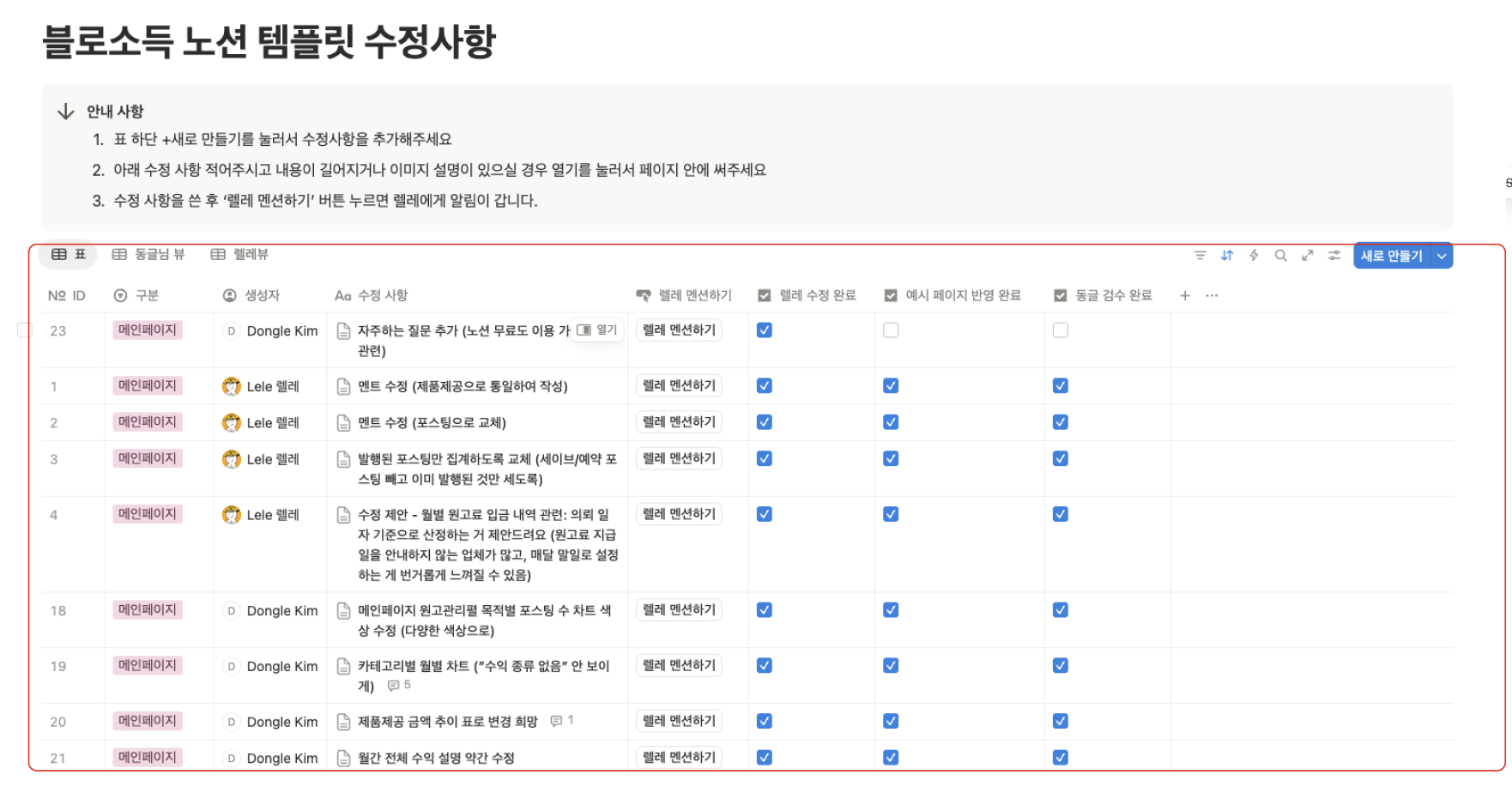Toggle 예시 페이지 반영 완료 for row 18

pyautogui.click(x=891, y=609)
